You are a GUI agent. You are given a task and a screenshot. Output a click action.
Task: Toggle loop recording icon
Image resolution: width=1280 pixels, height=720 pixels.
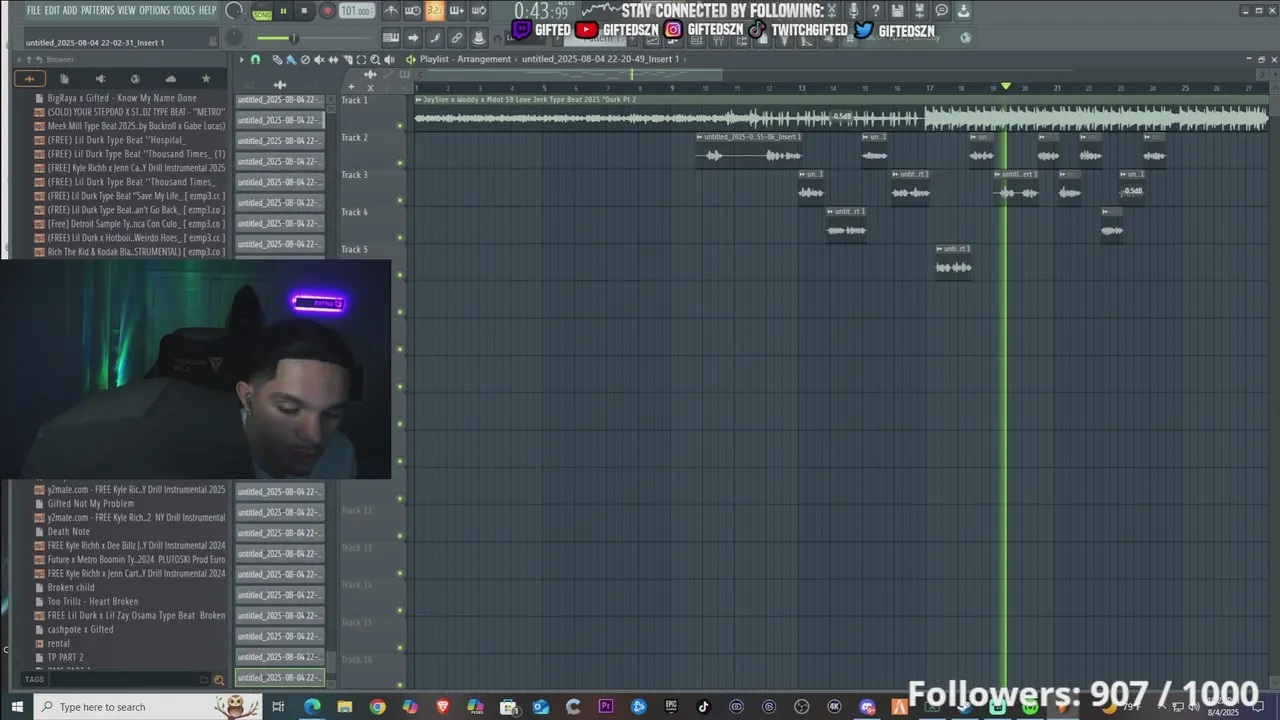pos(479,11)
